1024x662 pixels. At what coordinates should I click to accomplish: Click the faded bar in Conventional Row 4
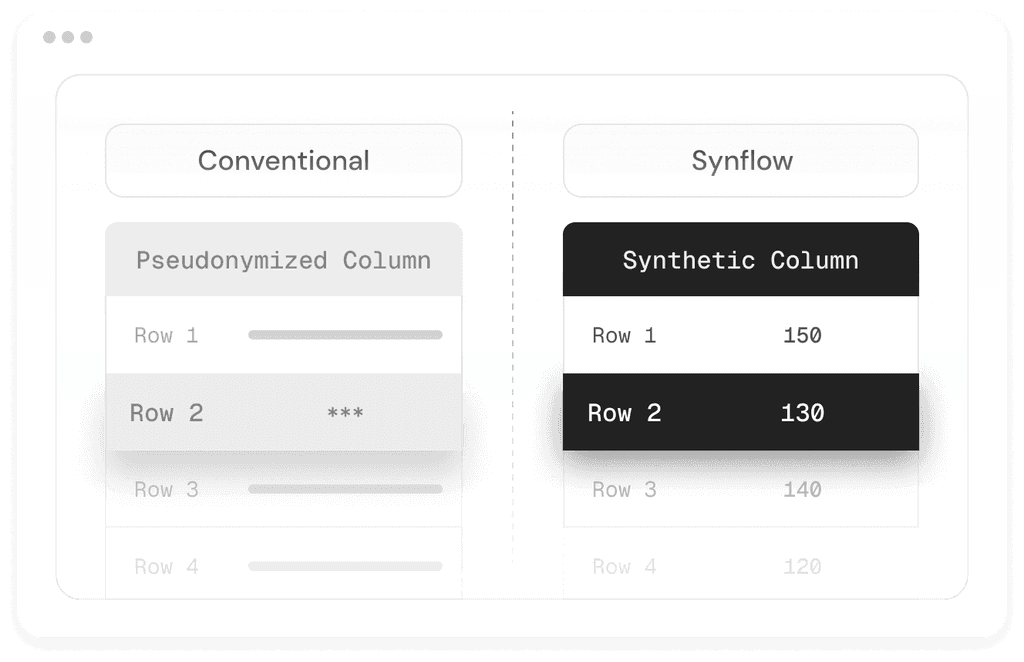point(345,566)
